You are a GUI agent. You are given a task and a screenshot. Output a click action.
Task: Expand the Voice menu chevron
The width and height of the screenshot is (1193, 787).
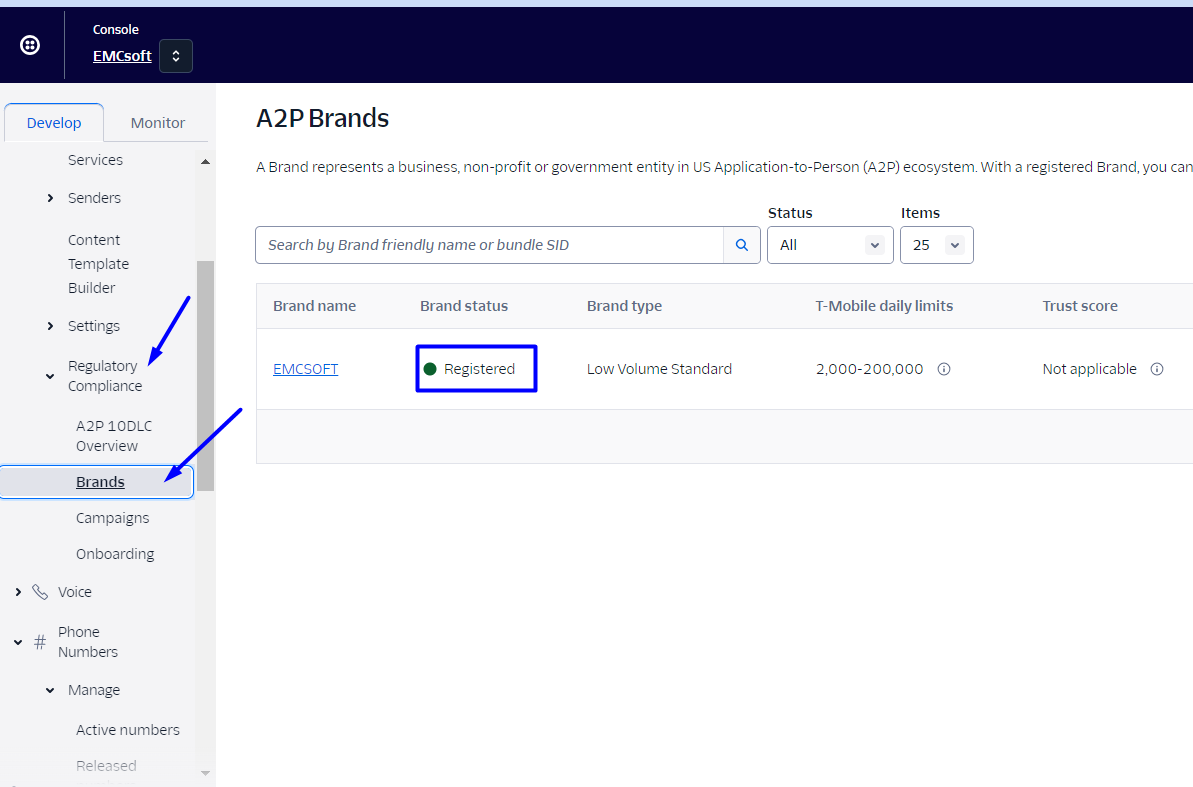[18, 592]
